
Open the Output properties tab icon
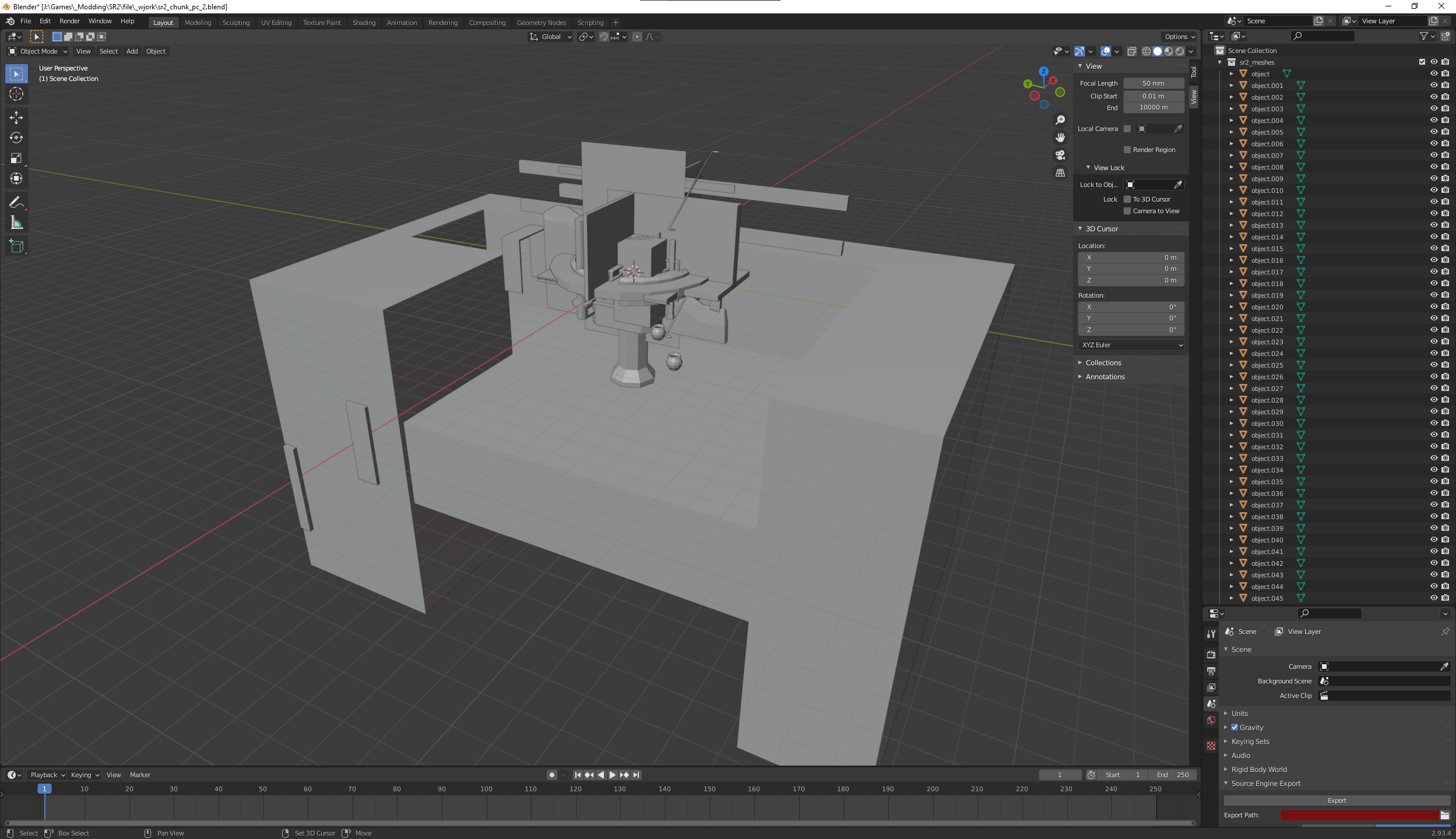pos(1211,671)
